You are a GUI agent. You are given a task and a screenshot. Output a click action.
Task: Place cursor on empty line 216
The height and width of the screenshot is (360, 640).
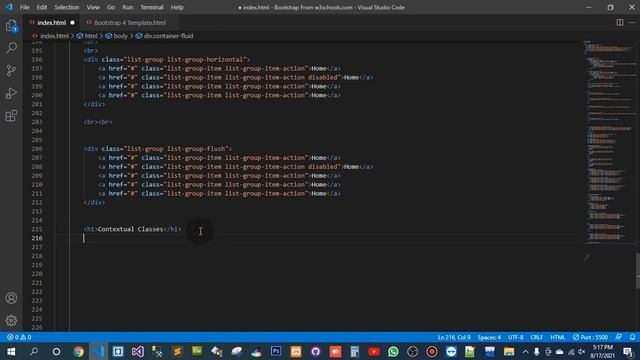pyautogui.click(x=318, y=238)
